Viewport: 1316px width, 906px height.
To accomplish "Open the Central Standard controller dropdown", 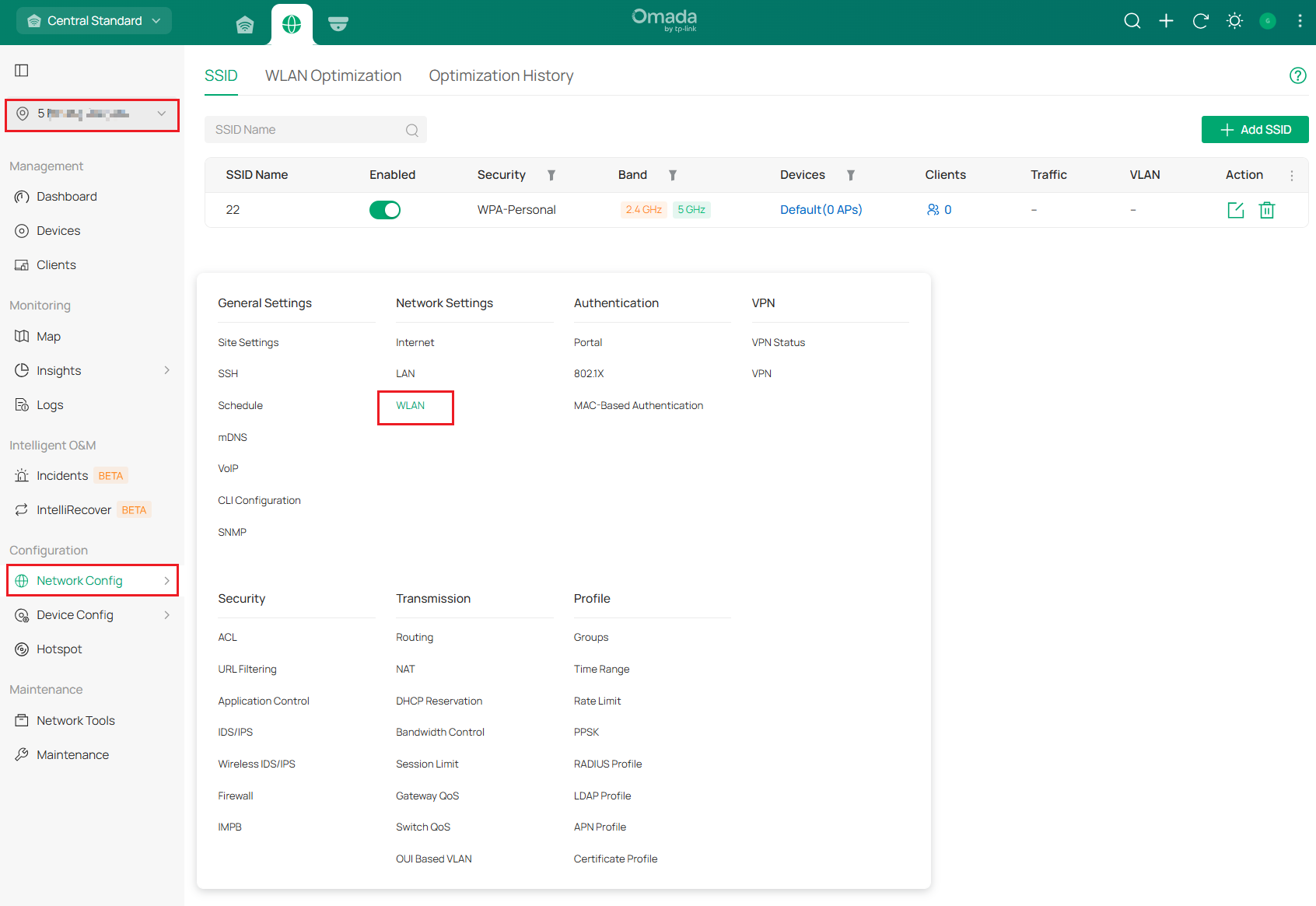I will click(x=94, y=21).
